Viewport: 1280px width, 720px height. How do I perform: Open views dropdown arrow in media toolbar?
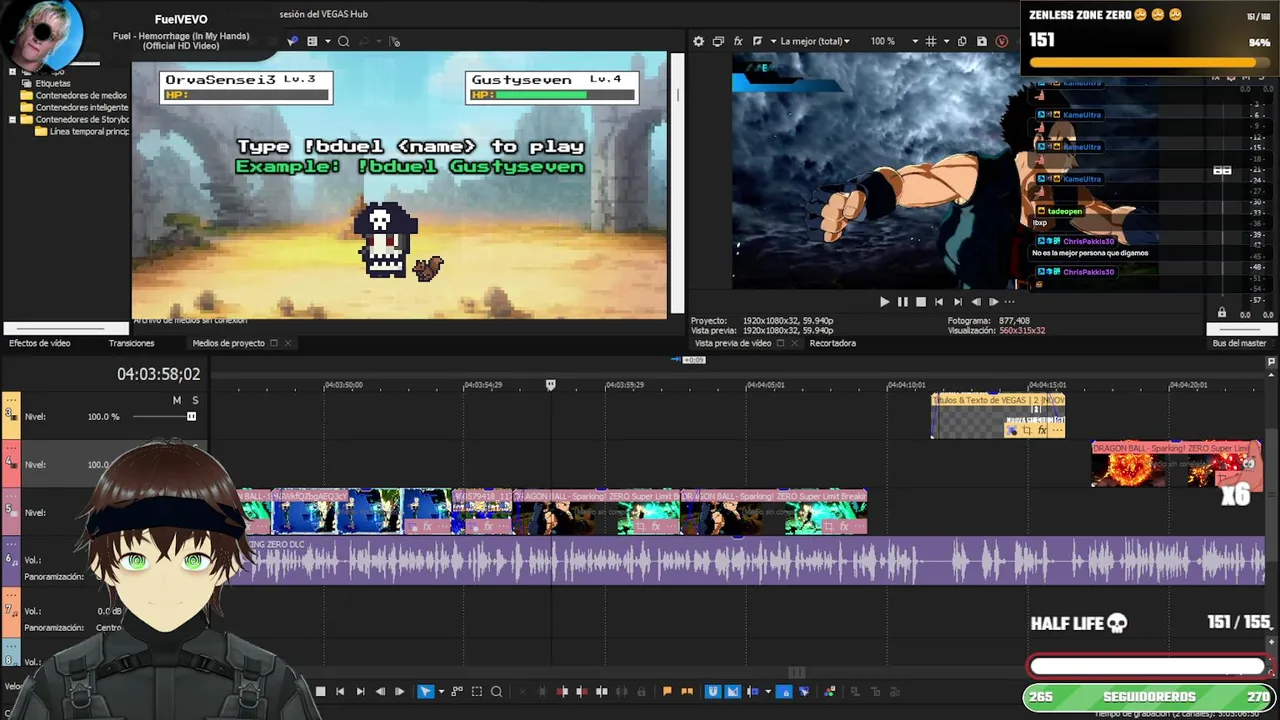[328, 41]
